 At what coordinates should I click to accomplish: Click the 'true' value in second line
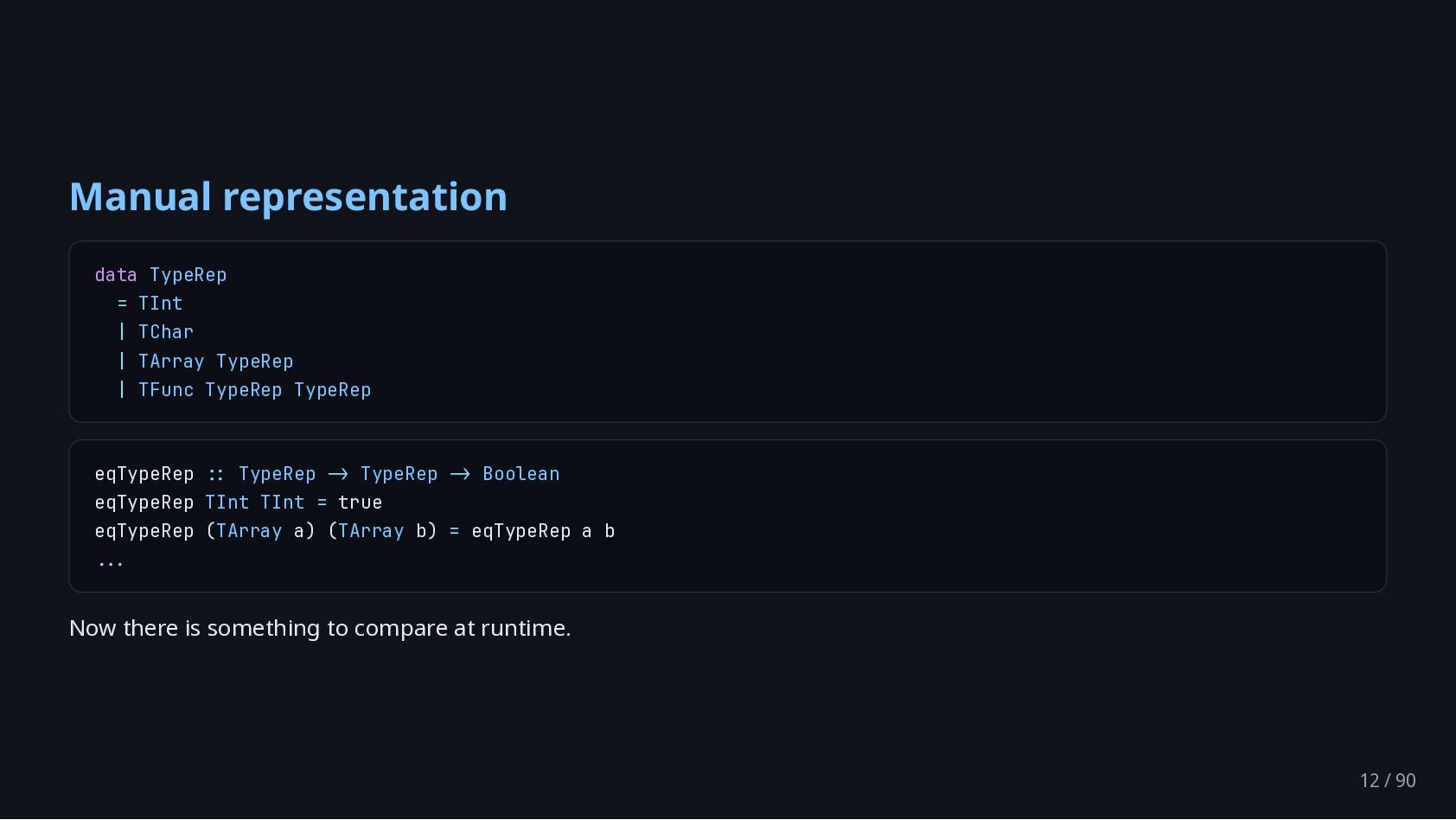pyautogui.click(x=361, y=503)
